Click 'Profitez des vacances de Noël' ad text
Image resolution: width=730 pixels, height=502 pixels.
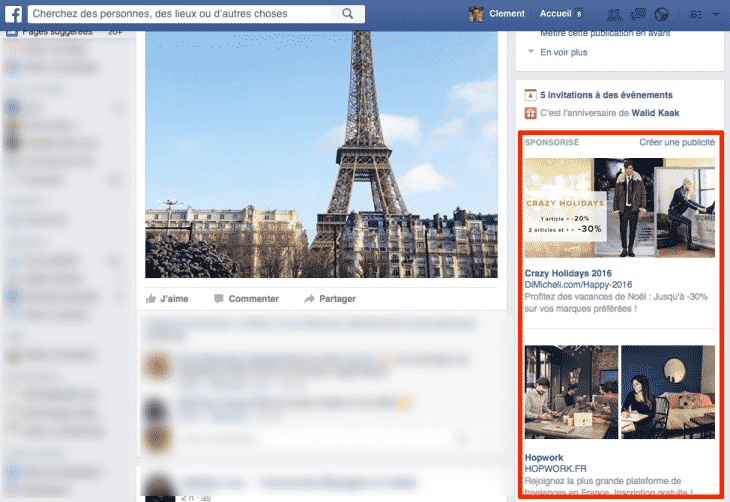tap(616, 303)
